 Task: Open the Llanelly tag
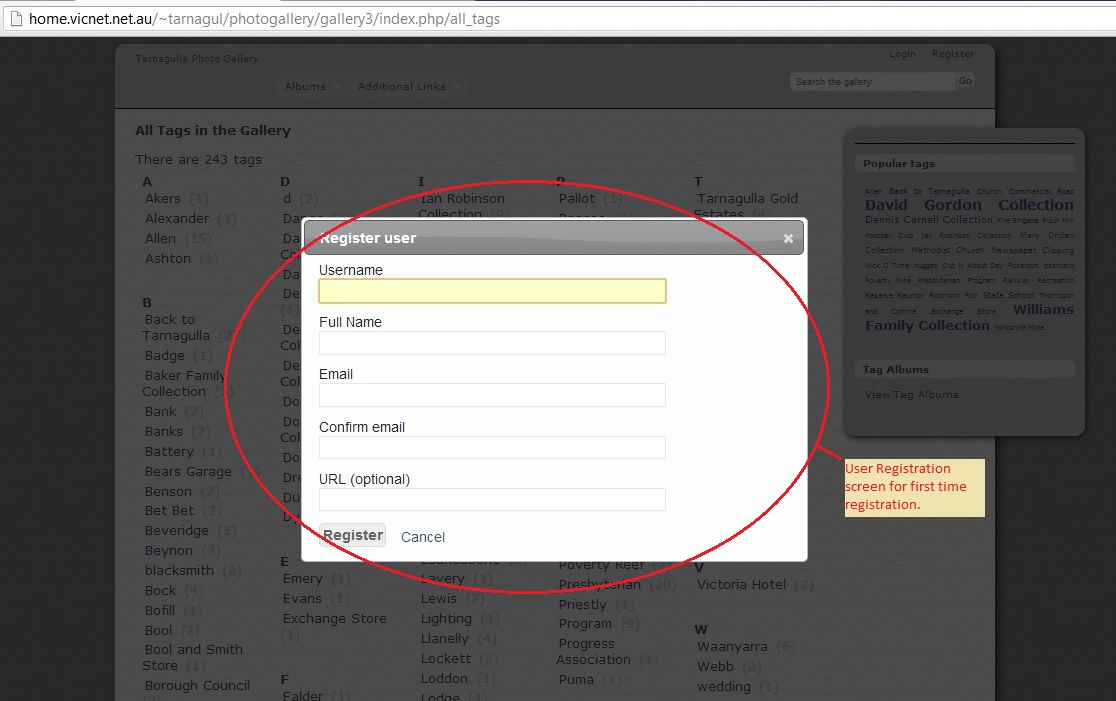point(445,638)
